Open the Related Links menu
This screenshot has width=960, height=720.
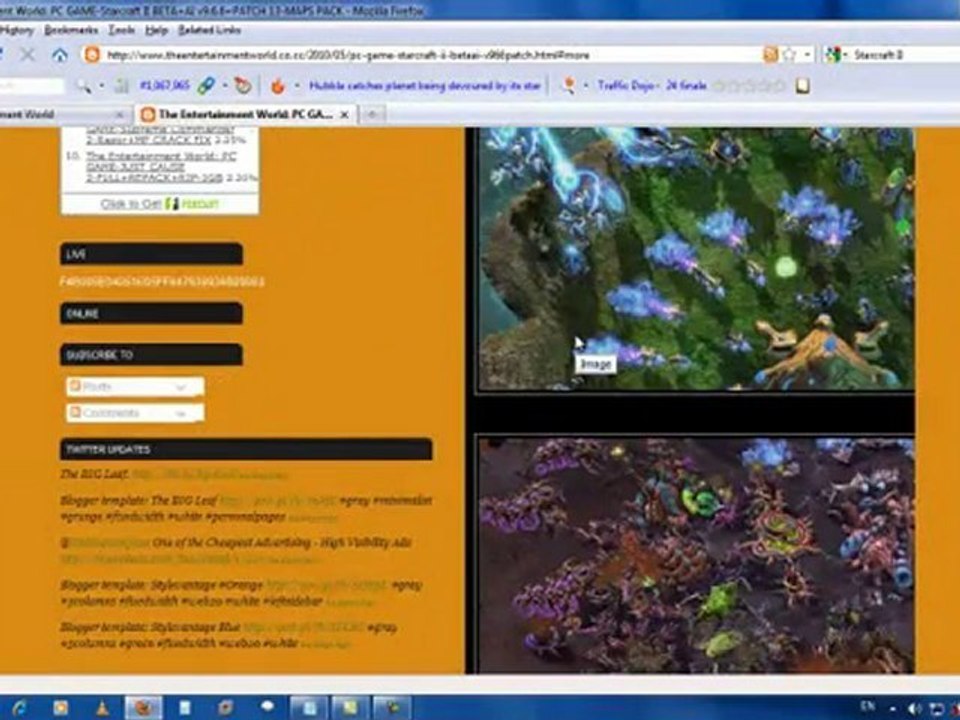[209, 30]
